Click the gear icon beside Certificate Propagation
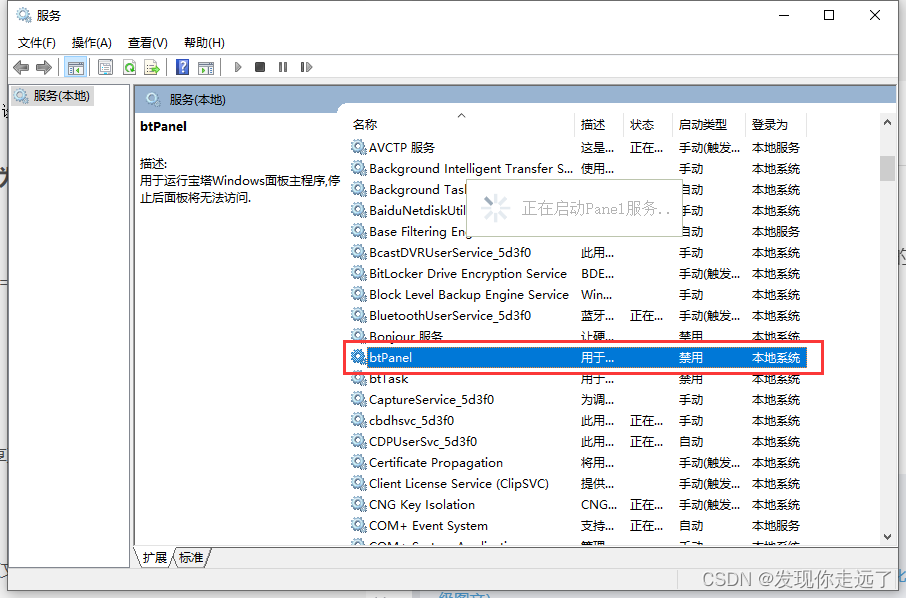Image resolution: width=906 pixels, height=598 pixels. [x=359, y=462]
